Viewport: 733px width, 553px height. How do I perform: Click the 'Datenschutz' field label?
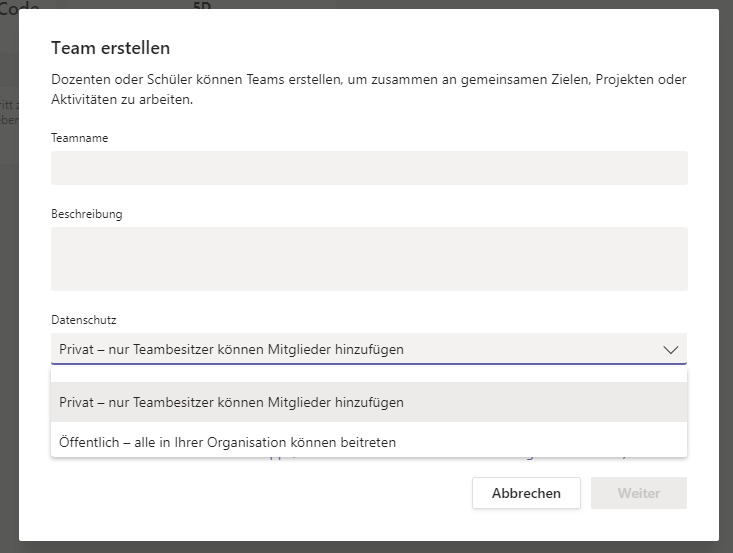coord(84,320)
